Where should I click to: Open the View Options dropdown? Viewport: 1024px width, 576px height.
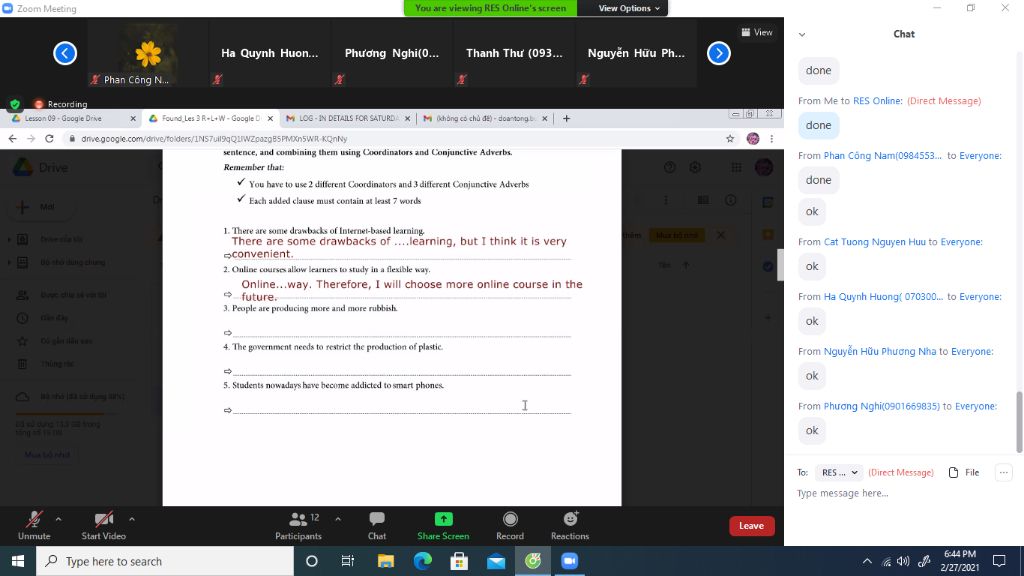628,8
